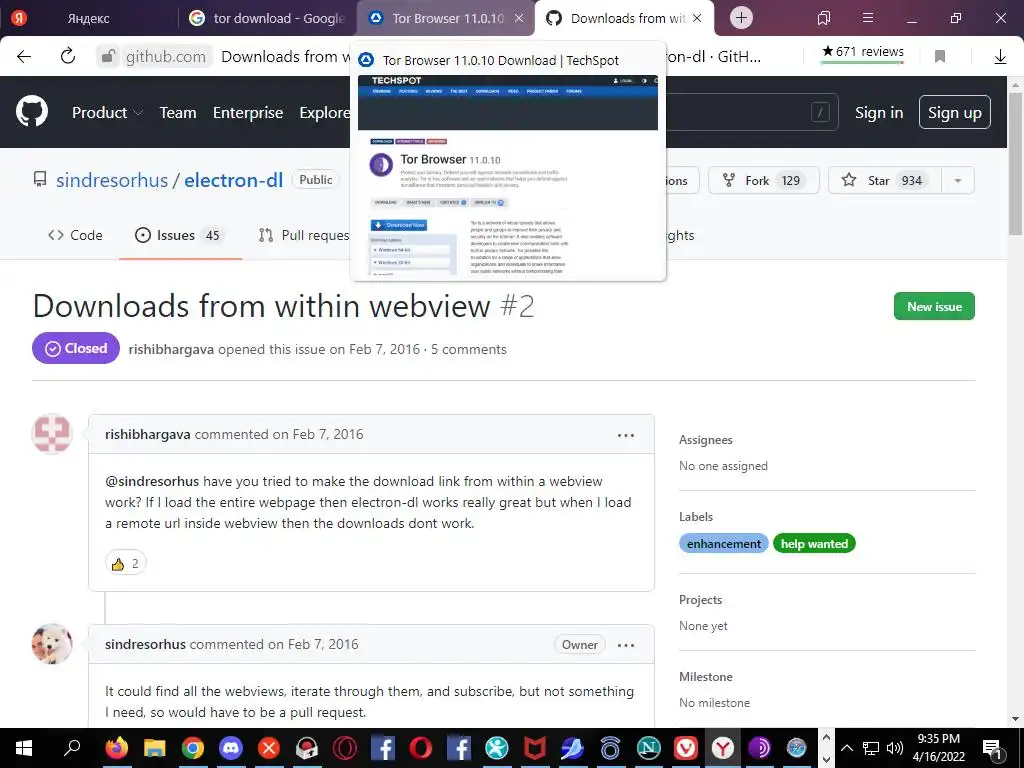Open the notification center

pyautogui.click(x=993, y=748)
